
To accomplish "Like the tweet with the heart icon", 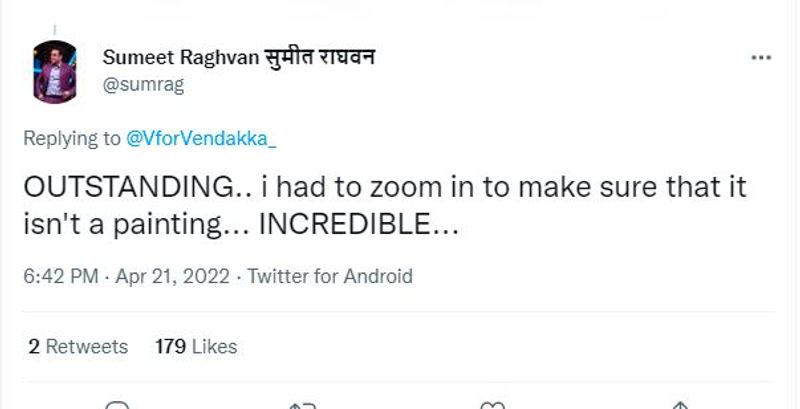I will (x=491, y=405).
